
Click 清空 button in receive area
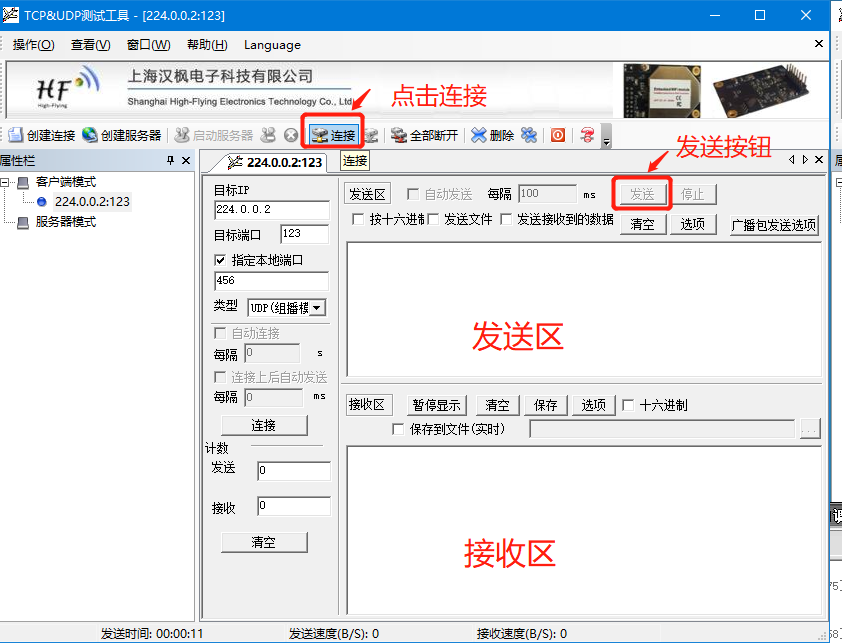pyautogui.click(x=497, y=405)
